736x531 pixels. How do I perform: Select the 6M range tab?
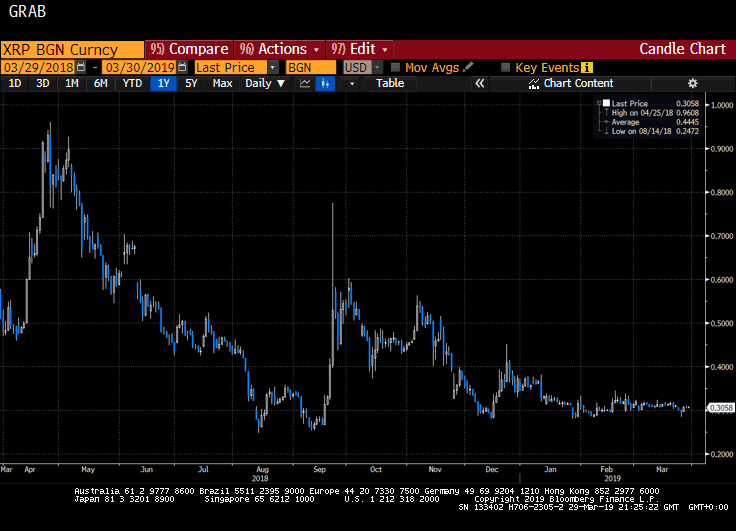100,84
